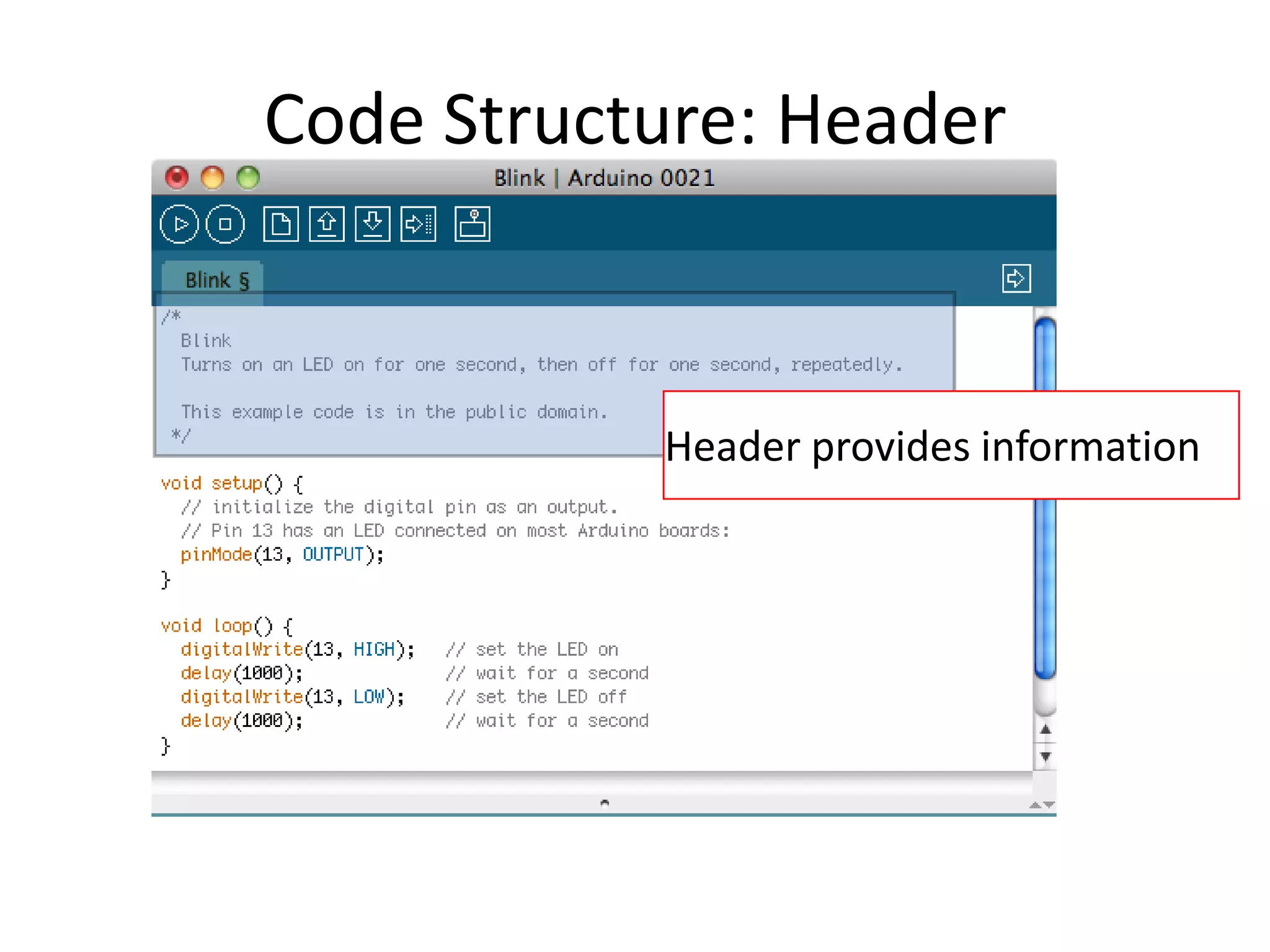Image resolution: width=1270 pixels, height=952 pixels.
Task: Click the scrollbar up arrow
Action: [1046, 730]
